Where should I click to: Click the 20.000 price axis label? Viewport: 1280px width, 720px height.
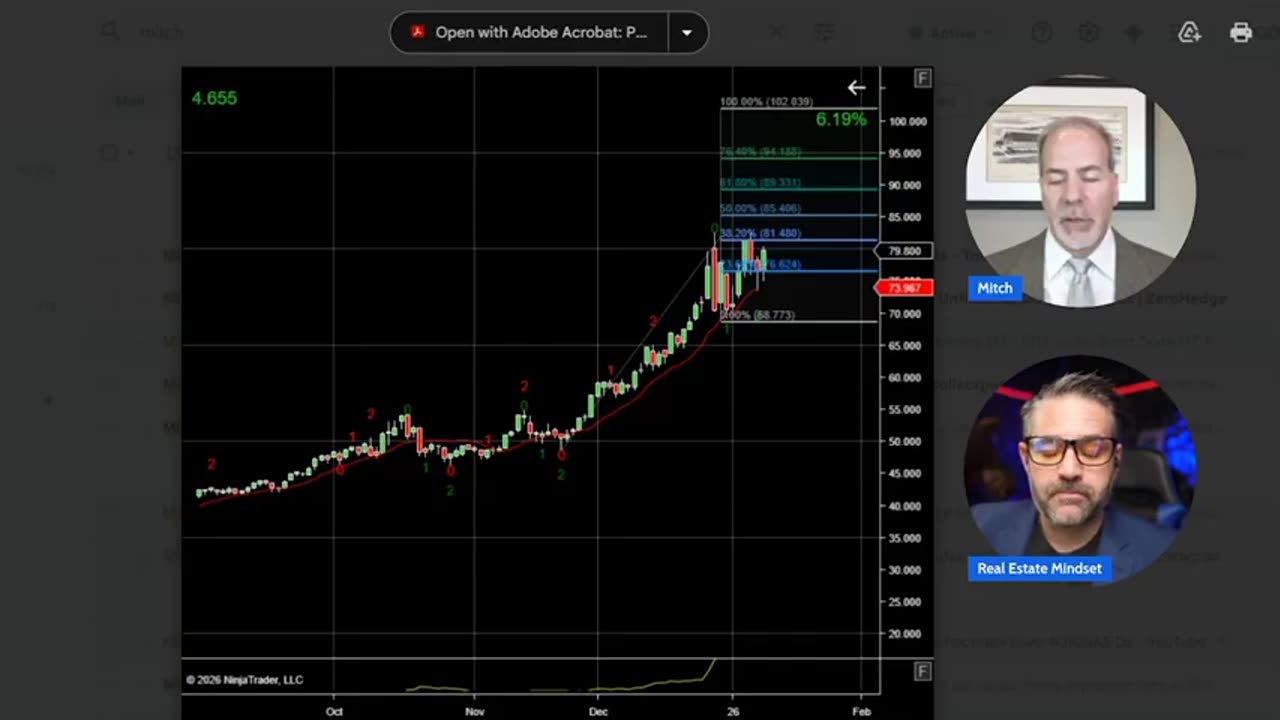click(x=907, y=634)
